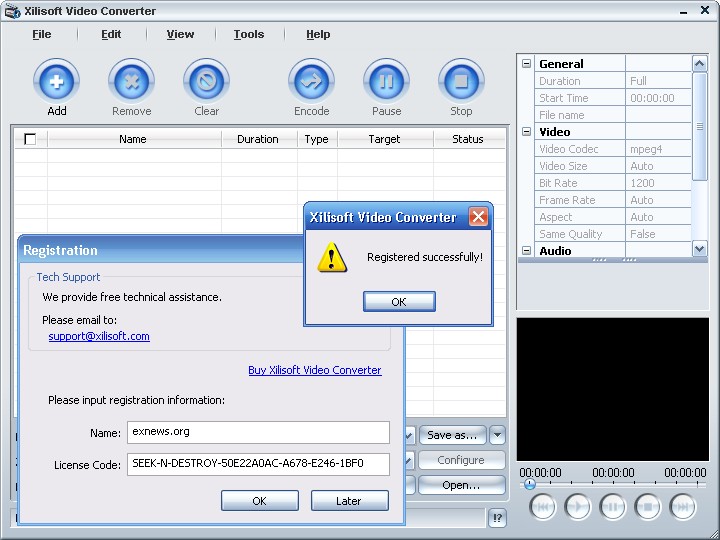Click the Name input field in Registration
Viewport: 720px width, 540px height.
coord(258,432)
